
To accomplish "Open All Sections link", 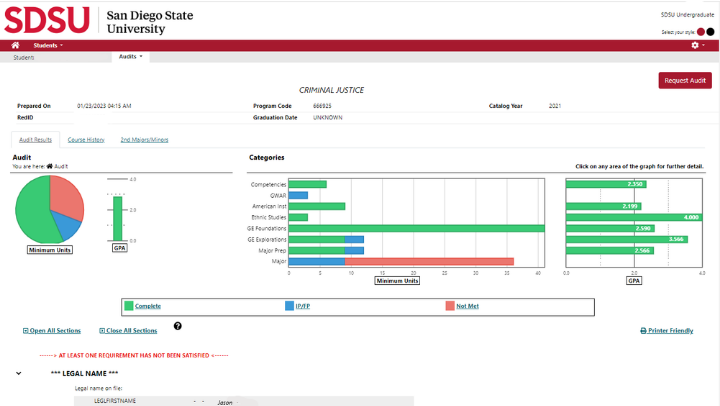I will click(55, 330).
